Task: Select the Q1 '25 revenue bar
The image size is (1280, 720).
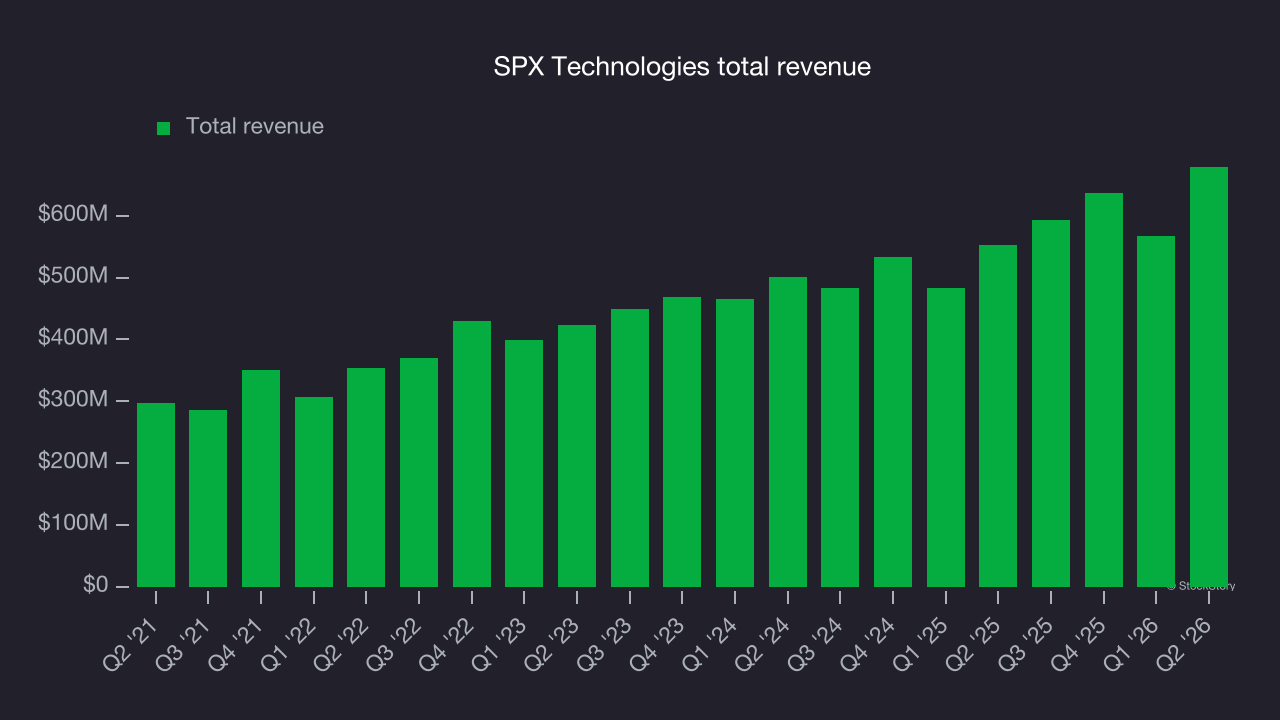Action: point(946,437)
